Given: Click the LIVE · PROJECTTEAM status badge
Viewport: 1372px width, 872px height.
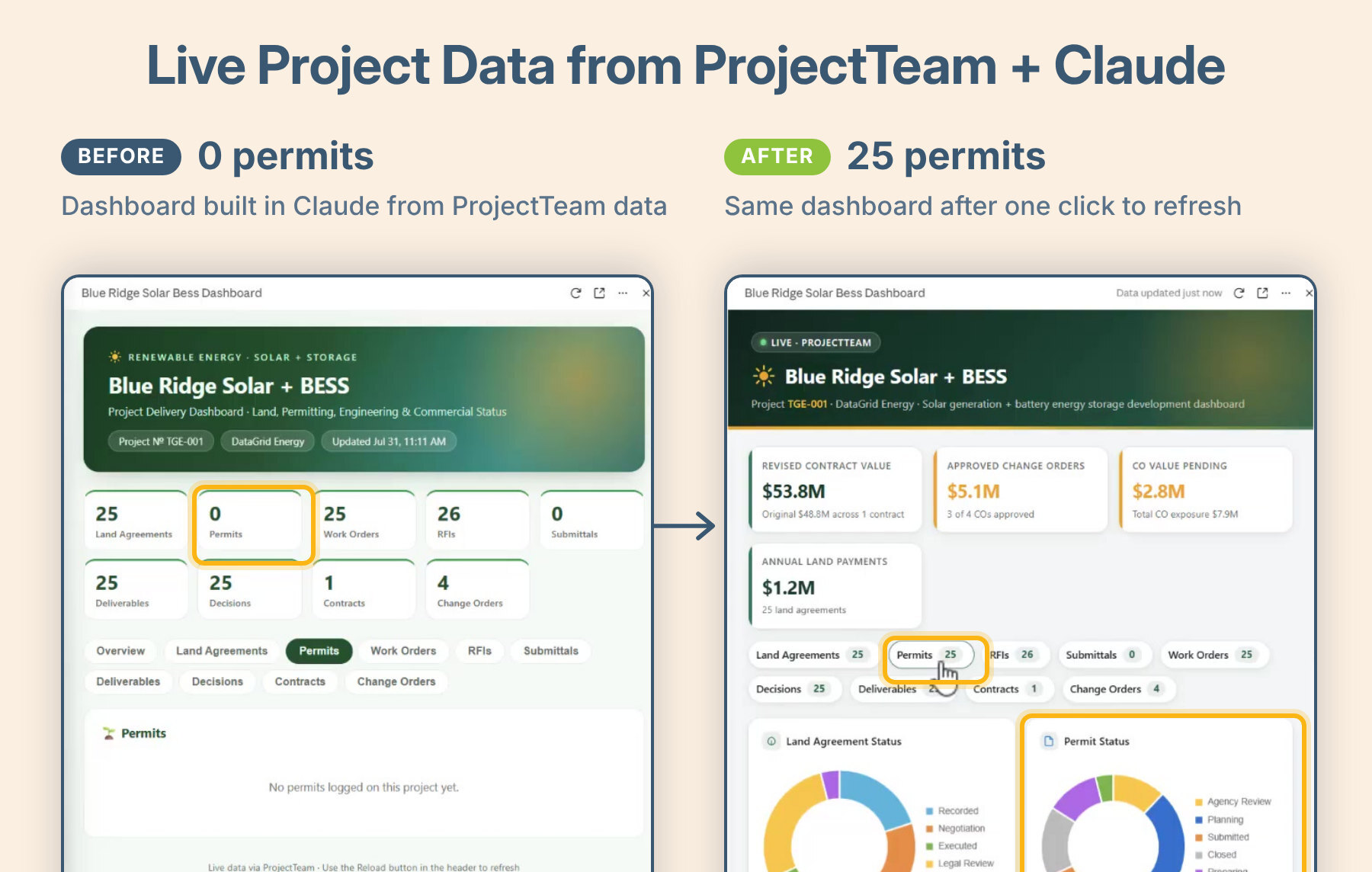Looking at the screenshot, I should (x=816, y=342).
